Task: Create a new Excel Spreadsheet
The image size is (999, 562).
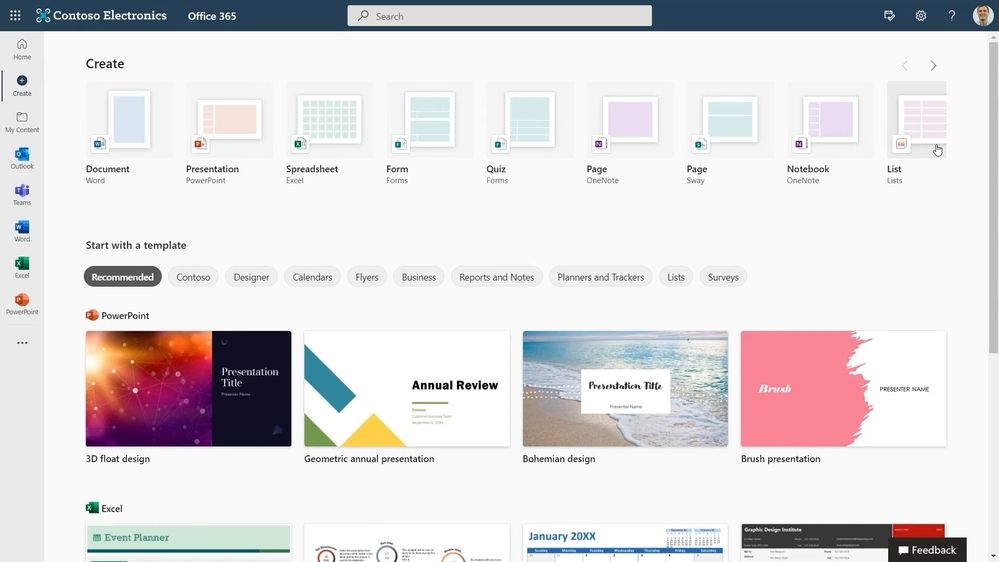Action: pyautogui.click(x=329, y=133)
